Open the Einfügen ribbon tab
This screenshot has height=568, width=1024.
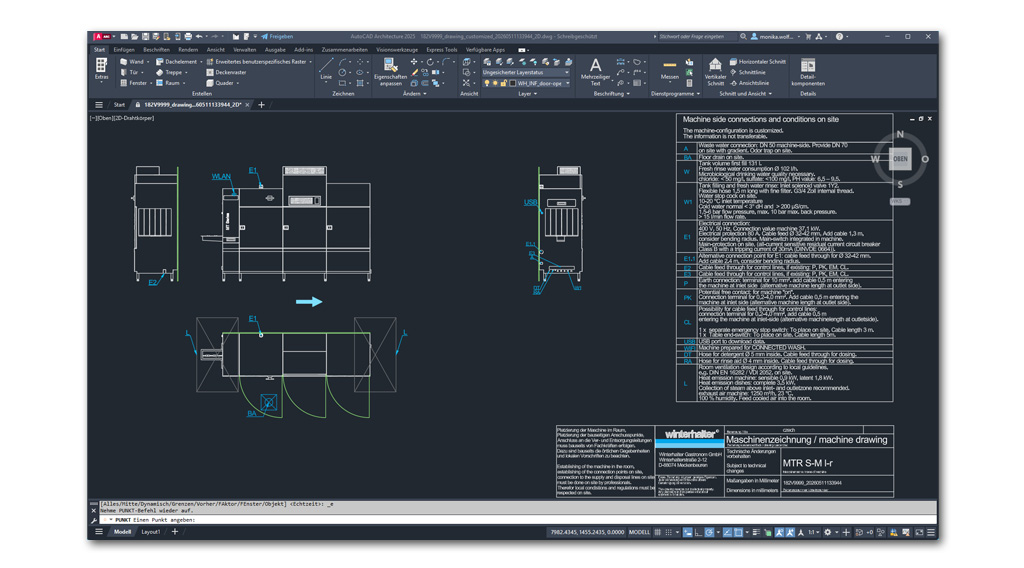[124, 50]
